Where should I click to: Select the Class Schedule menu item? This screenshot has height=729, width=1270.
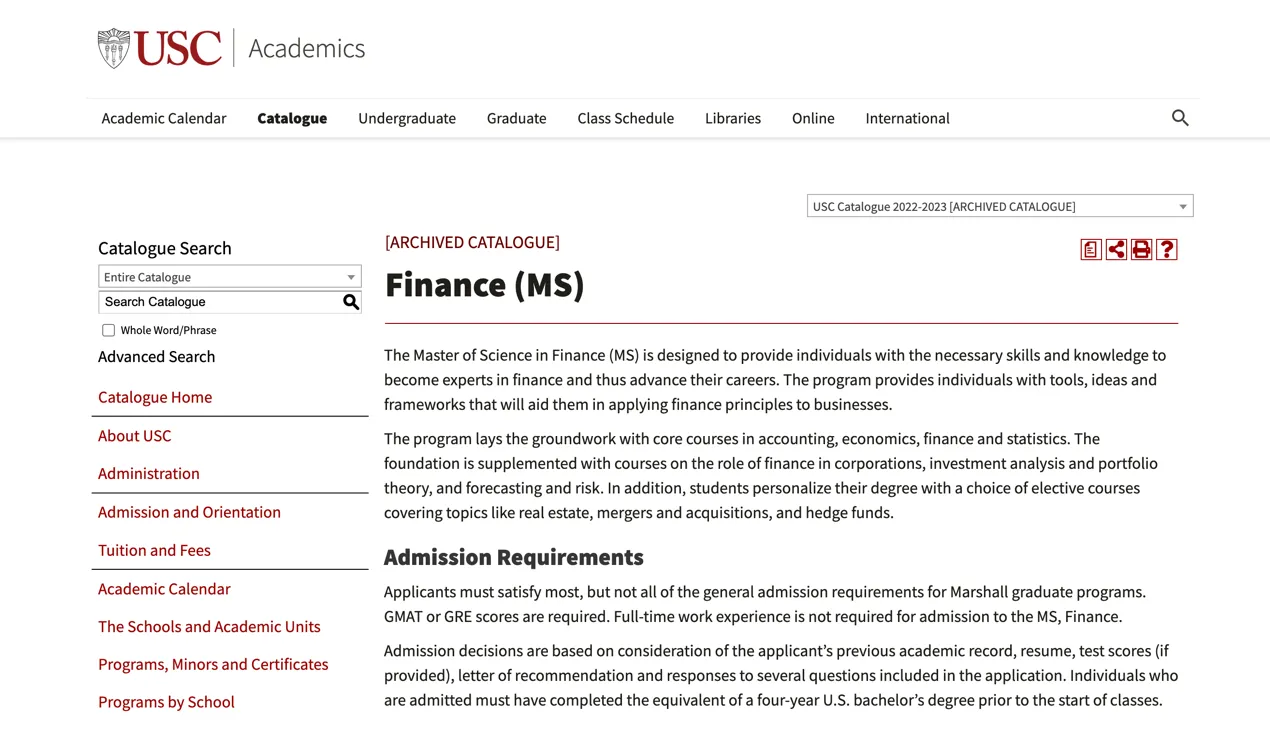625,118
